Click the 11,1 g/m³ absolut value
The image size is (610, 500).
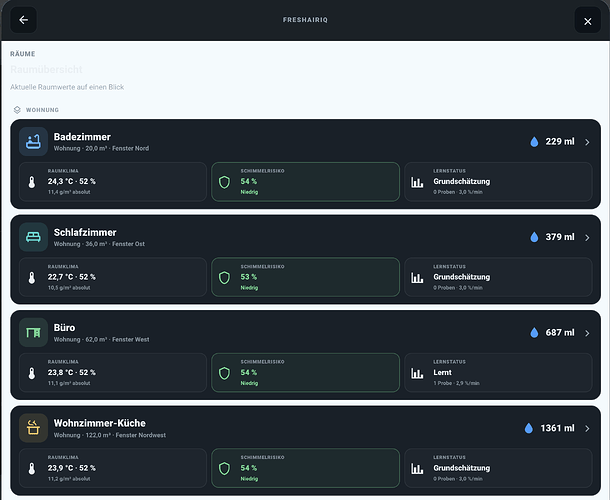click(x=69, y=383)
